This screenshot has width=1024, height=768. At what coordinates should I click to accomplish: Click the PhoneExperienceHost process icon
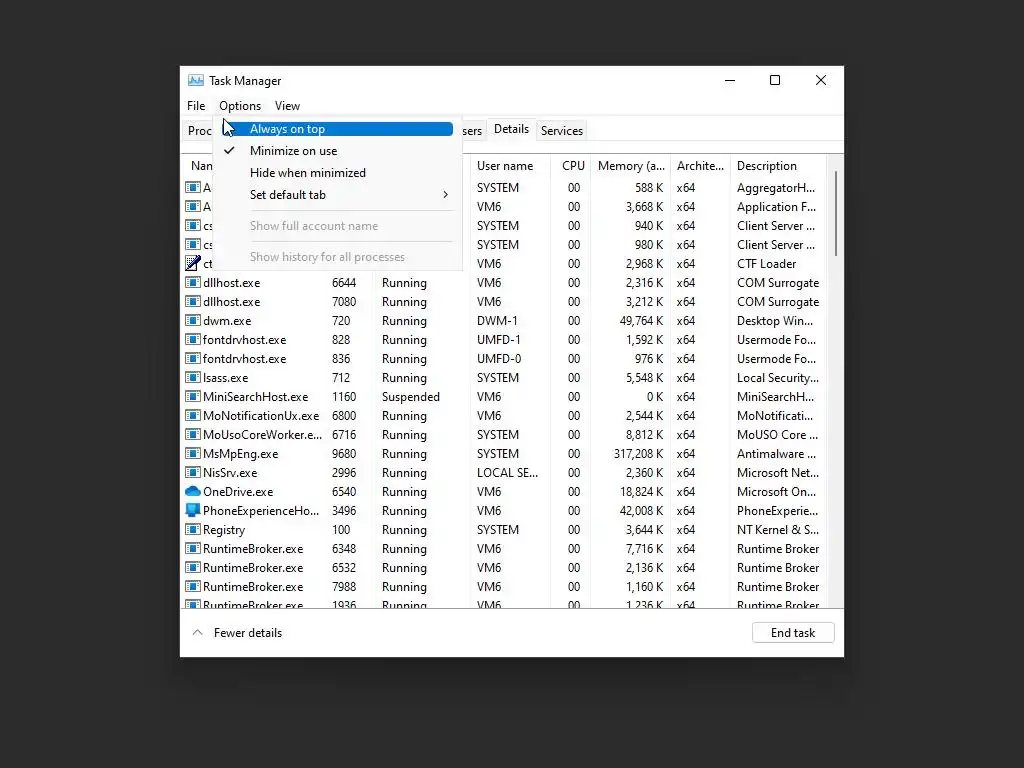pos(193,510)
